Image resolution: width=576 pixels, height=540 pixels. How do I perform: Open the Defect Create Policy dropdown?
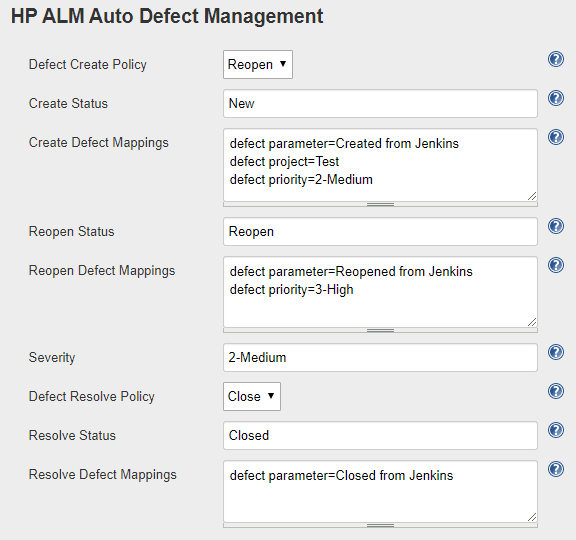click(258, 65)
